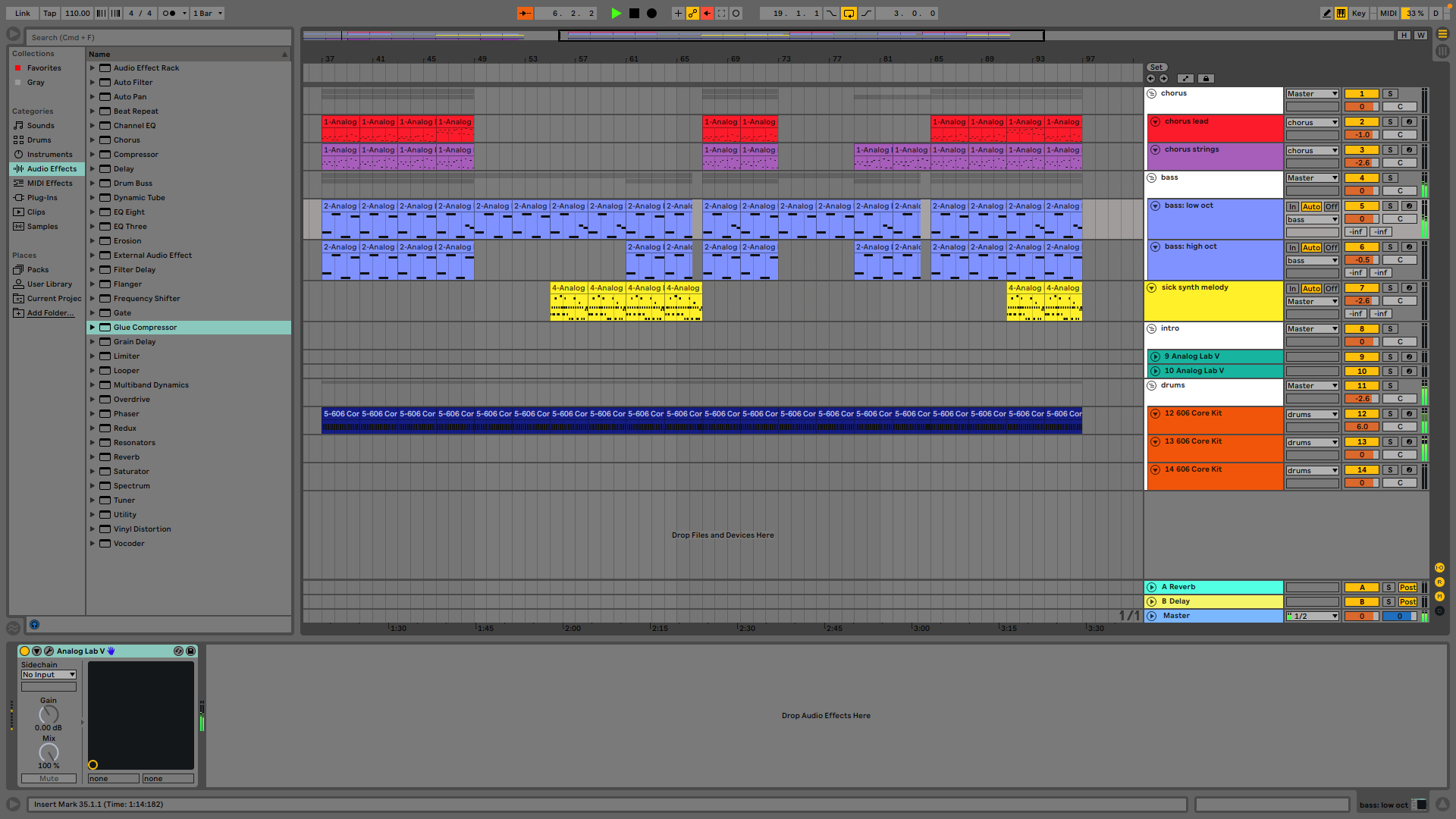
Task: Click the browser search field
Action: (159, 37)
